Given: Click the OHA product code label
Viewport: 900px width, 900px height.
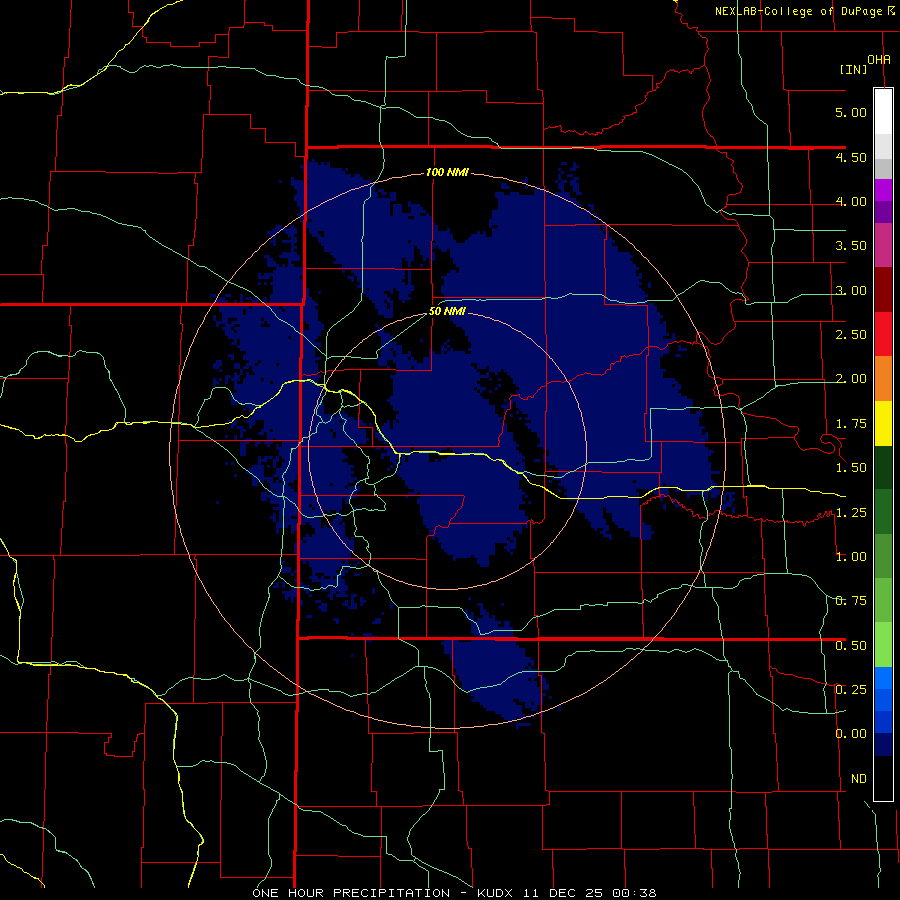Looking at the screenshot, I should point(879,59).
